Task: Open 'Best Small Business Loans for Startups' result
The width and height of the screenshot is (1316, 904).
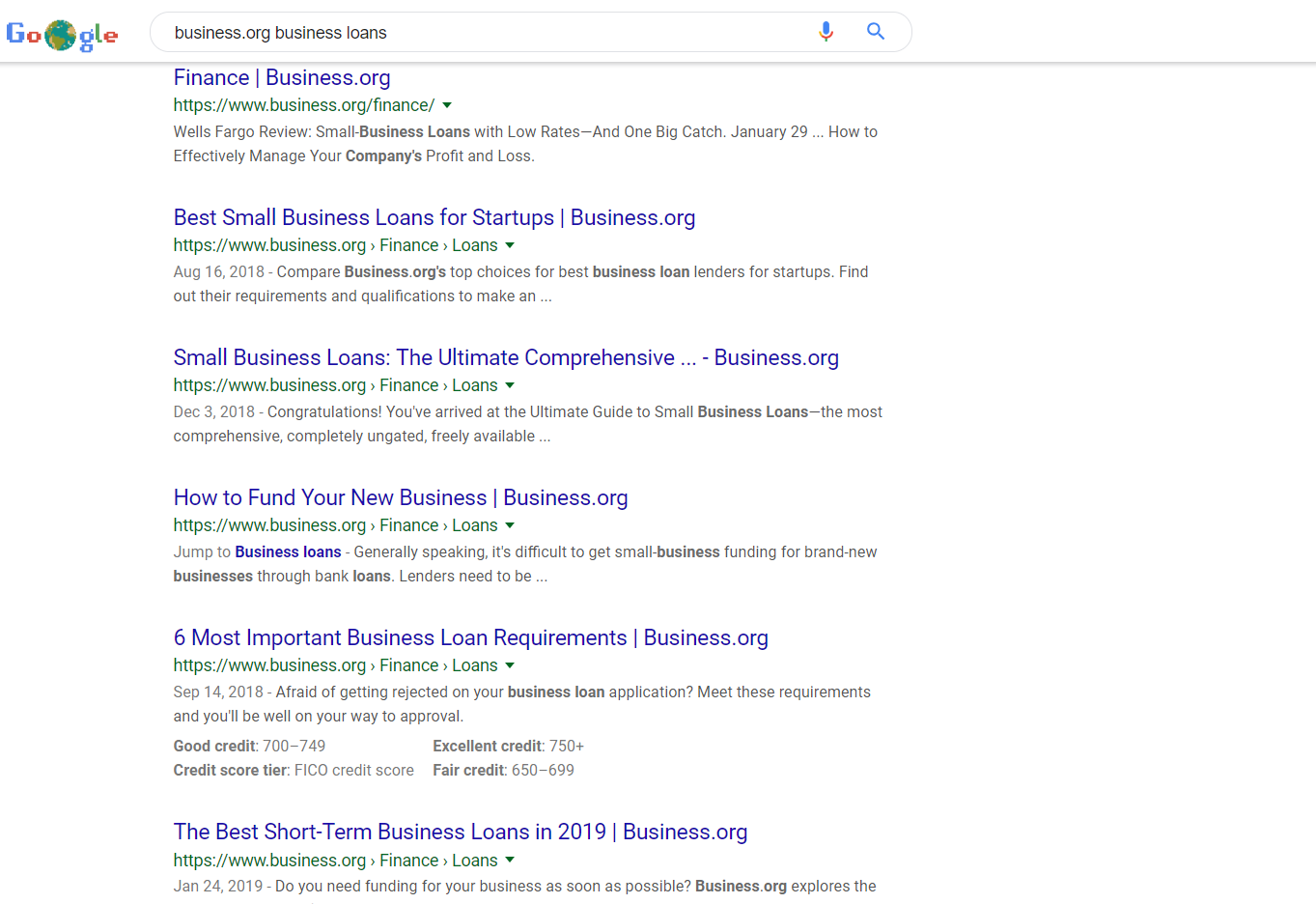Action: [x=434, y=217]
